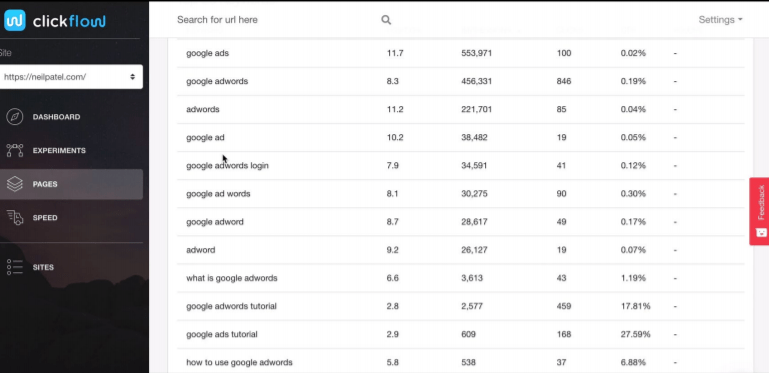Click the red Feedback side button
The height and width of the screenshot is (373, 769).
coord(759,211)
